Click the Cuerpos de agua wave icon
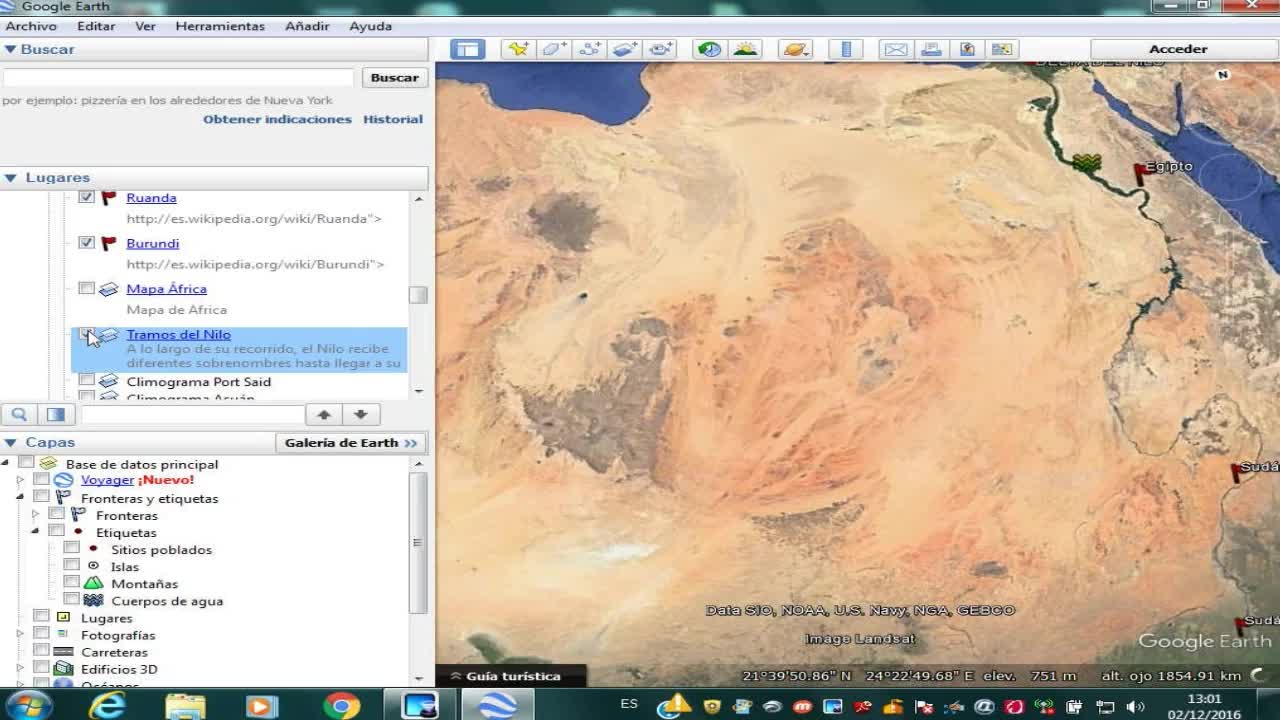The image size is (1280, 720). click(x=93, y=601)
